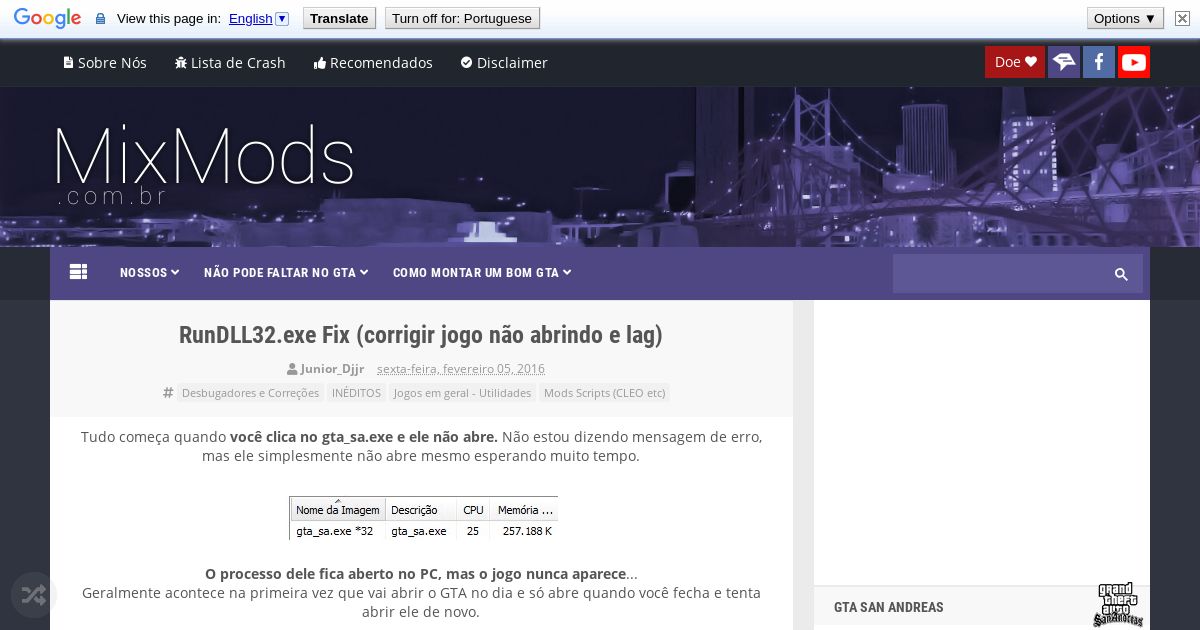
Task: Turn off translation for Portuguese
Action: (x=462, y=18)
